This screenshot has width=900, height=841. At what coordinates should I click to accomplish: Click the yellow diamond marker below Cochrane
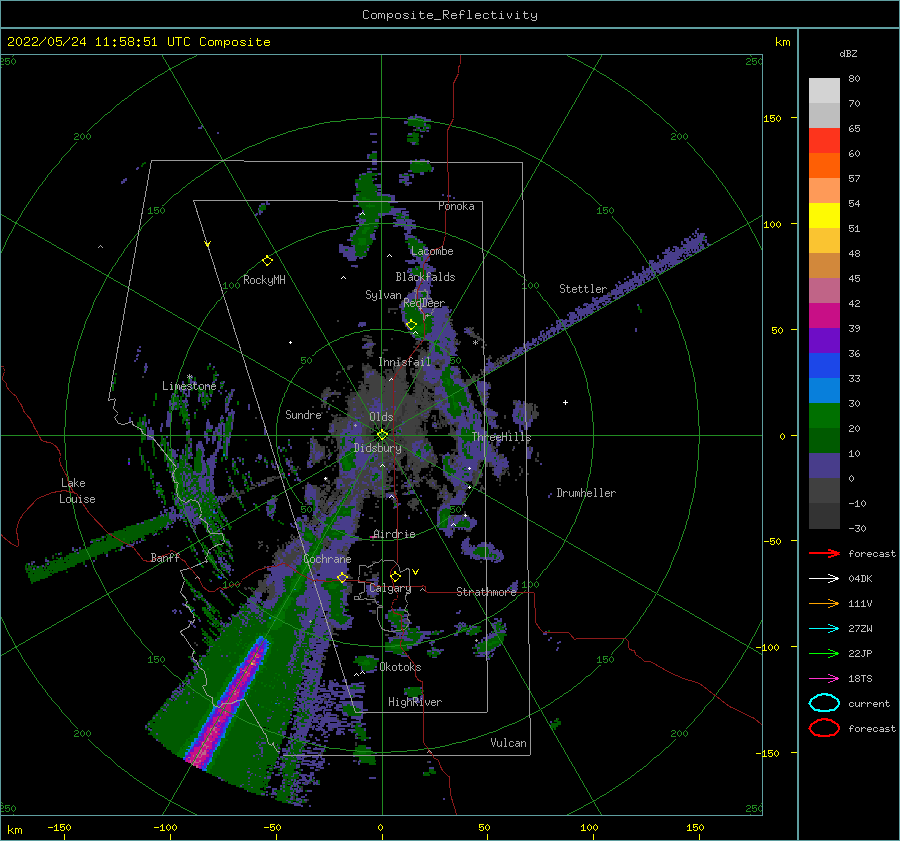342,577
